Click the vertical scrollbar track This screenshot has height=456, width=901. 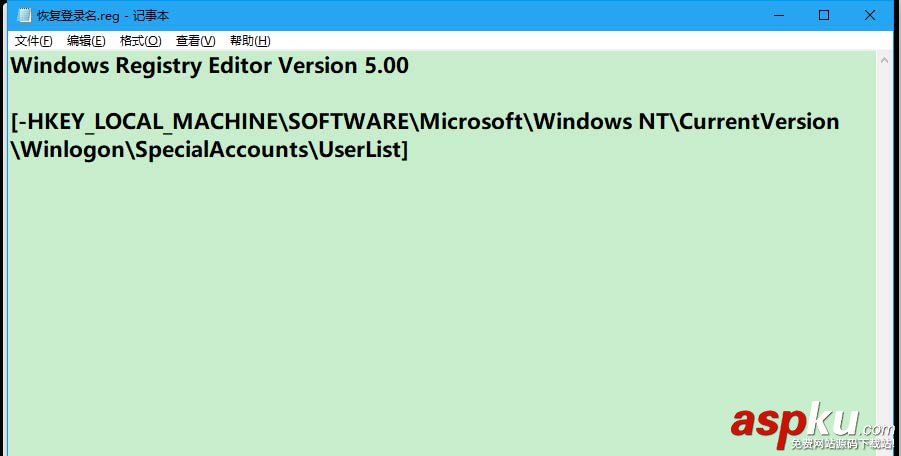coord(884,250)
